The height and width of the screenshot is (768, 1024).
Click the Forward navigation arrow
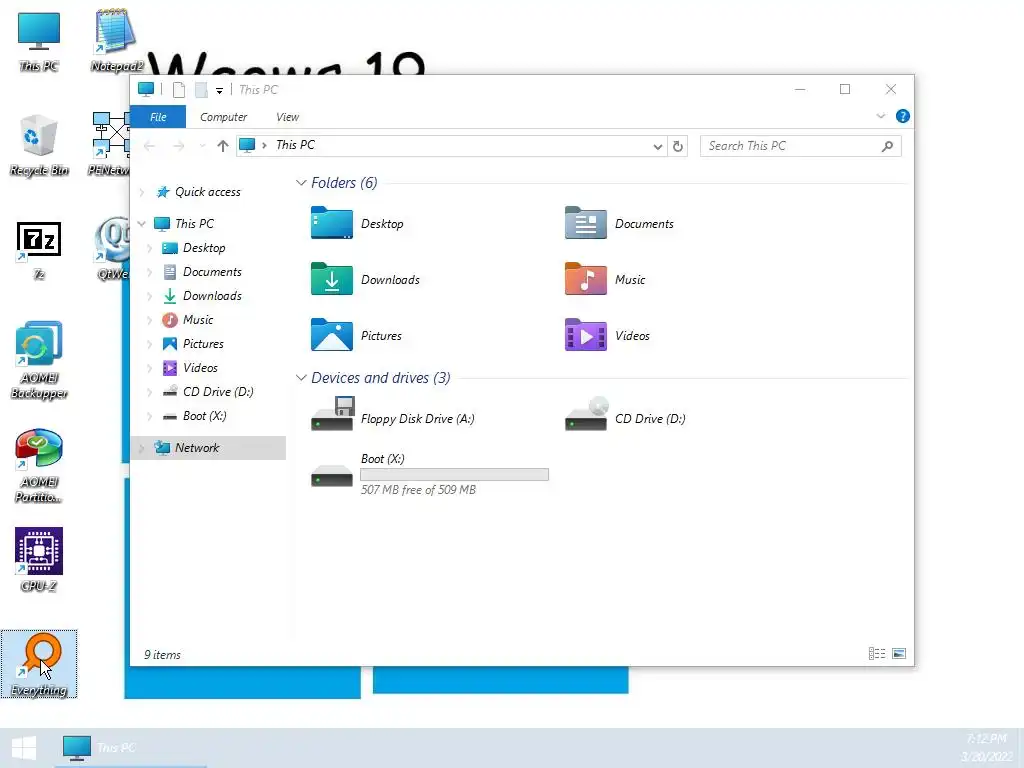point(178,146)
